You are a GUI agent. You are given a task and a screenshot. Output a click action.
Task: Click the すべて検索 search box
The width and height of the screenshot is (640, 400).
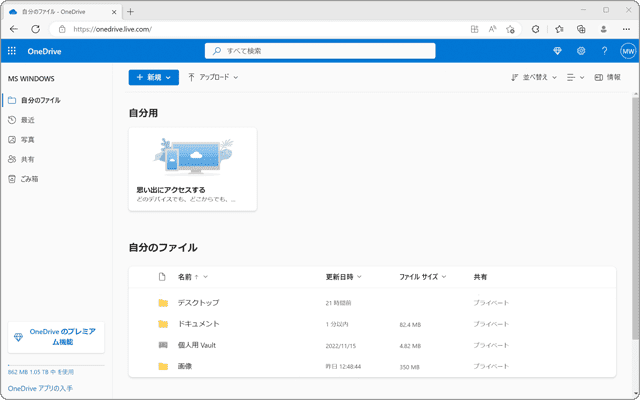pos(320,51)
